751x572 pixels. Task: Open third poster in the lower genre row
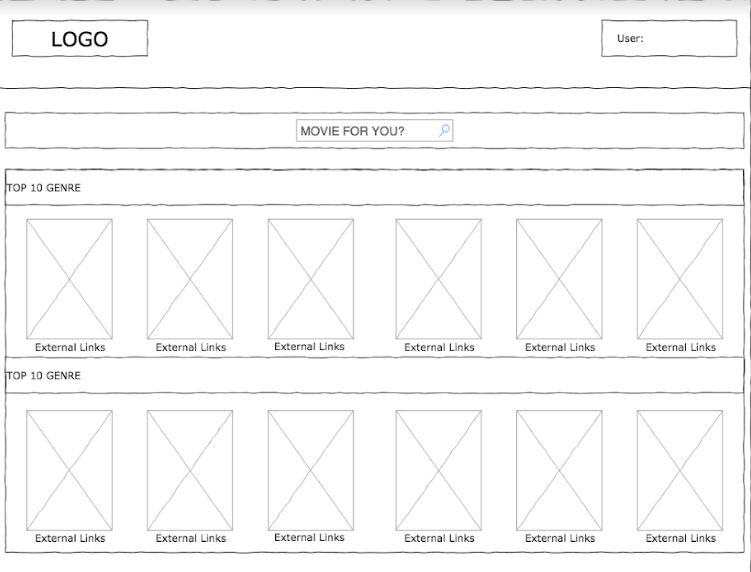(x=311, y=470)
